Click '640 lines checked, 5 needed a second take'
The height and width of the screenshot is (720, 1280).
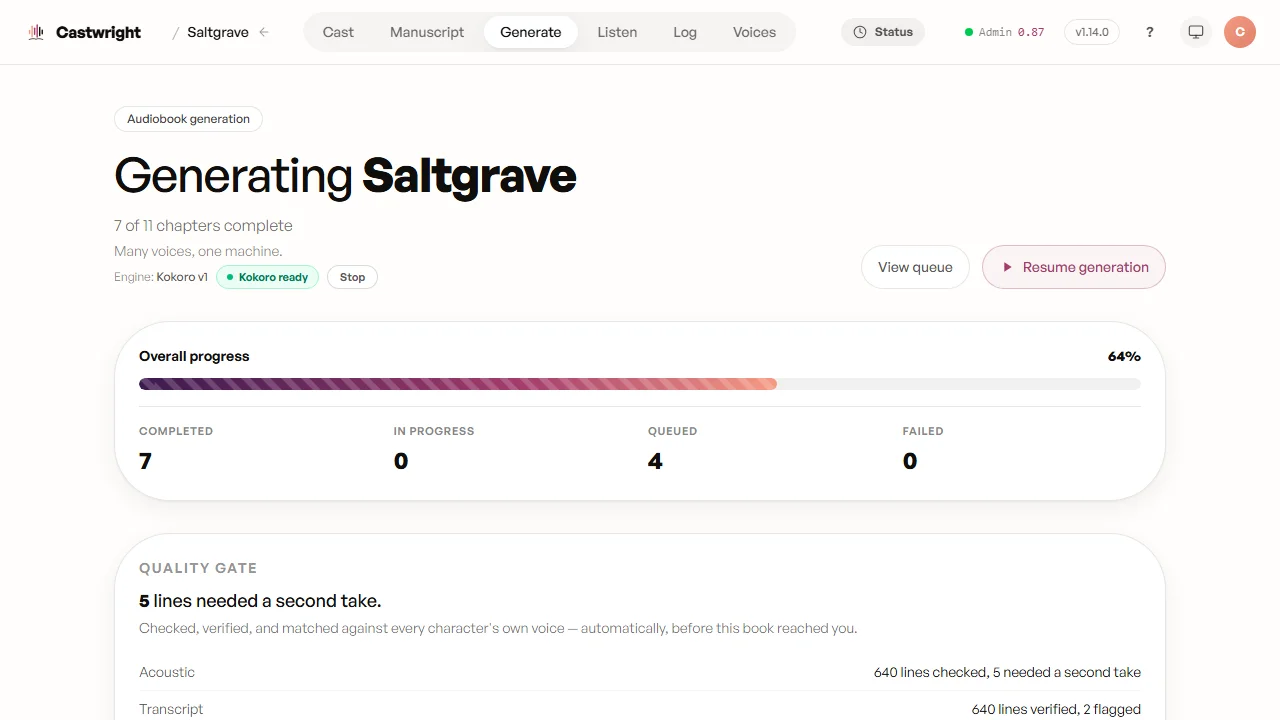1007,672
